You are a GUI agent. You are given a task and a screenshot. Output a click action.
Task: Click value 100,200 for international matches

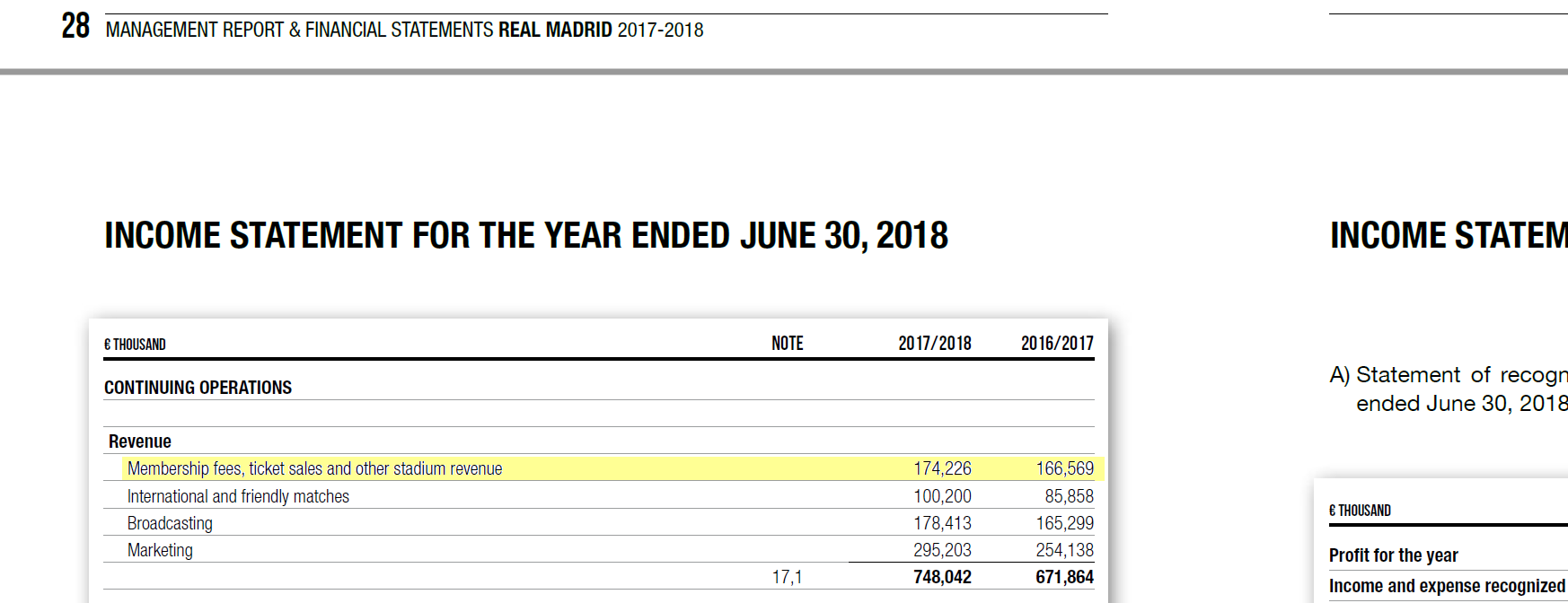tap(942, 496)
